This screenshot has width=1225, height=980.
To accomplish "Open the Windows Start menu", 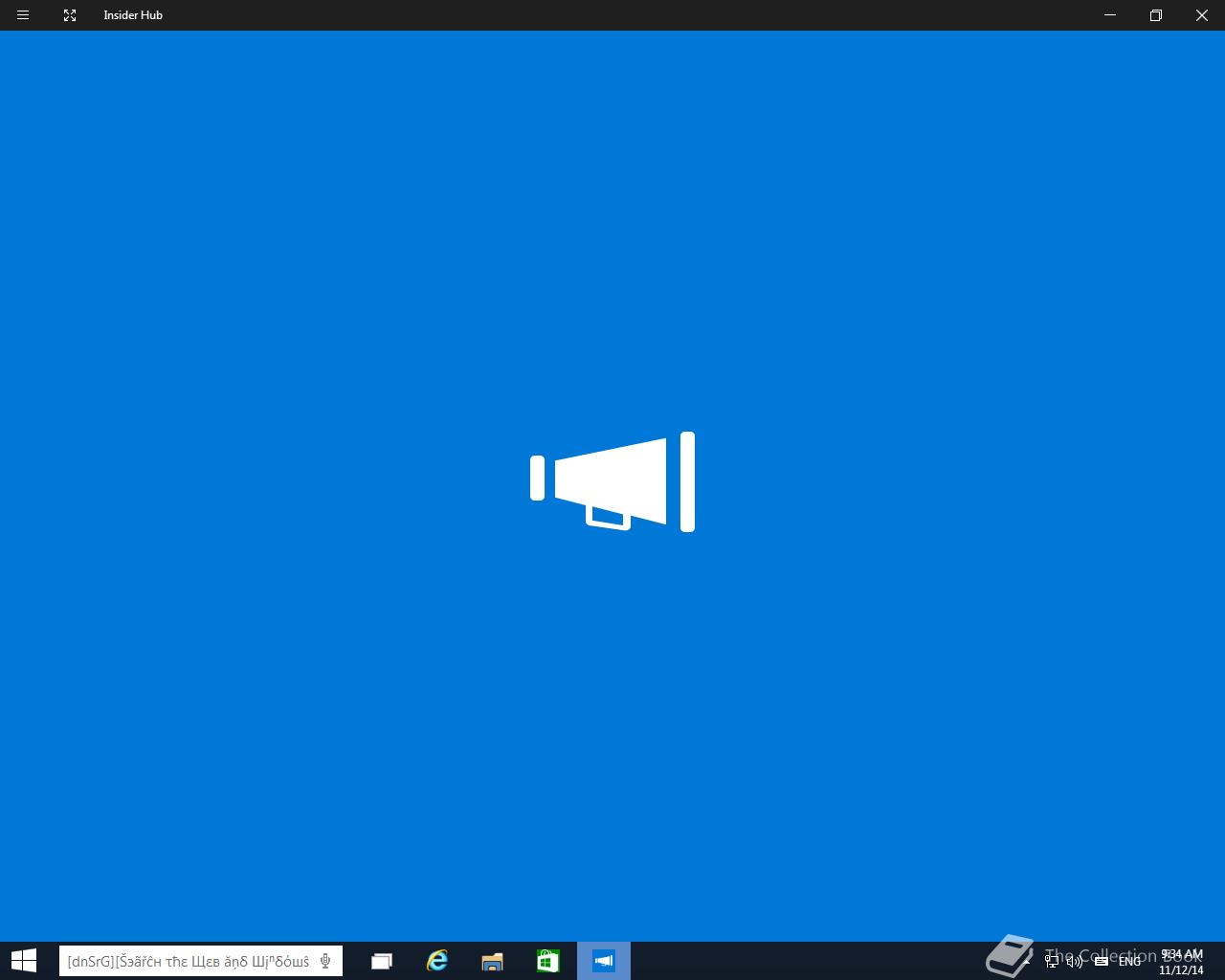I will point(23,961).
